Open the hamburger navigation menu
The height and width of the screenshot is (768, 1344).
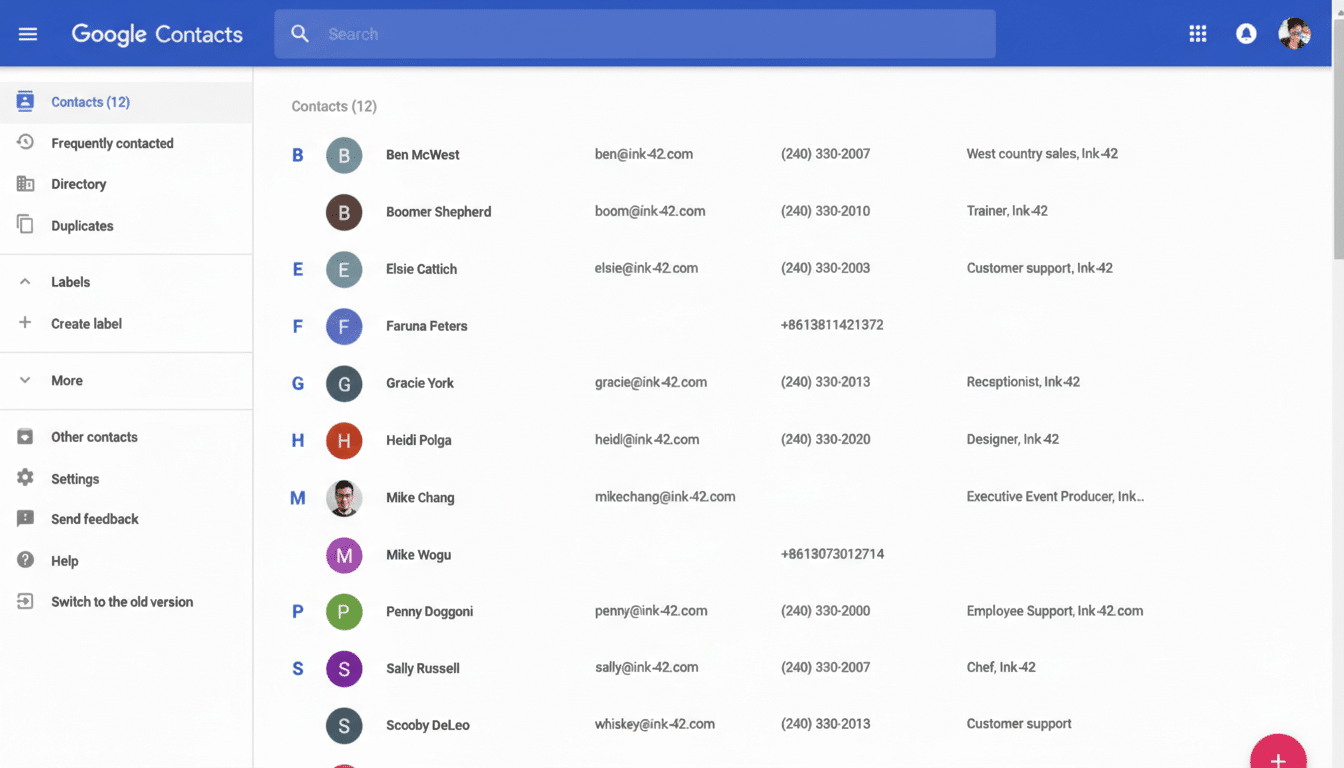27,33
